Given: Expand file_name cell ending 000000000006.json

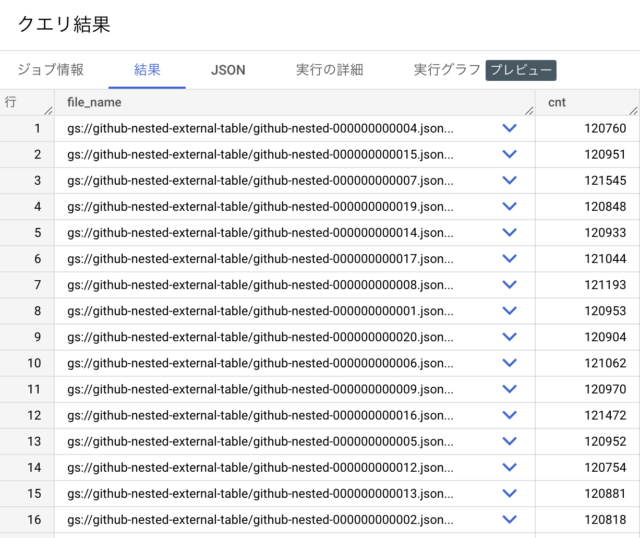Looking at the screenshot, I should (509, 363).
